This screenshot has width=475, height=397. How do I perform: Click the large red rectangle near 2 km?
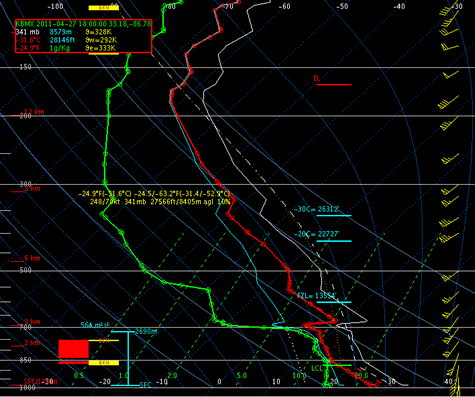point(74,349)
